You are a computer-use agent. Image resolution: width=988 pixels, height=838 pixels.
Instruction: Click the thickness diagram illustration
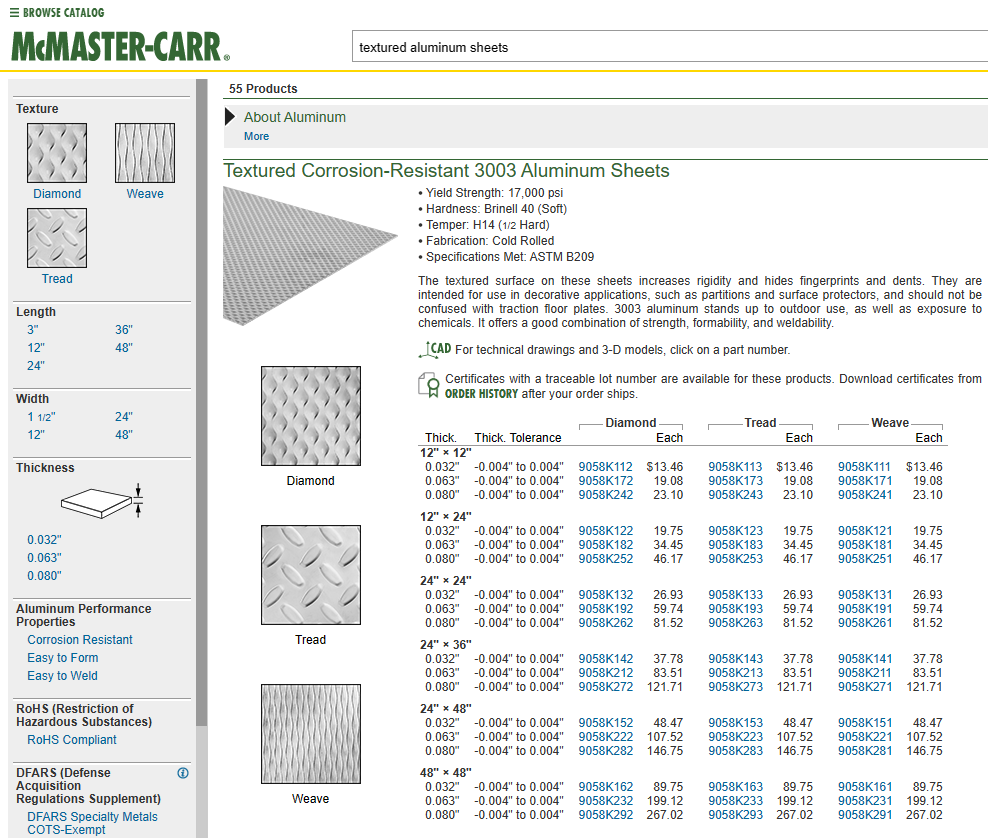coord(102,502)
